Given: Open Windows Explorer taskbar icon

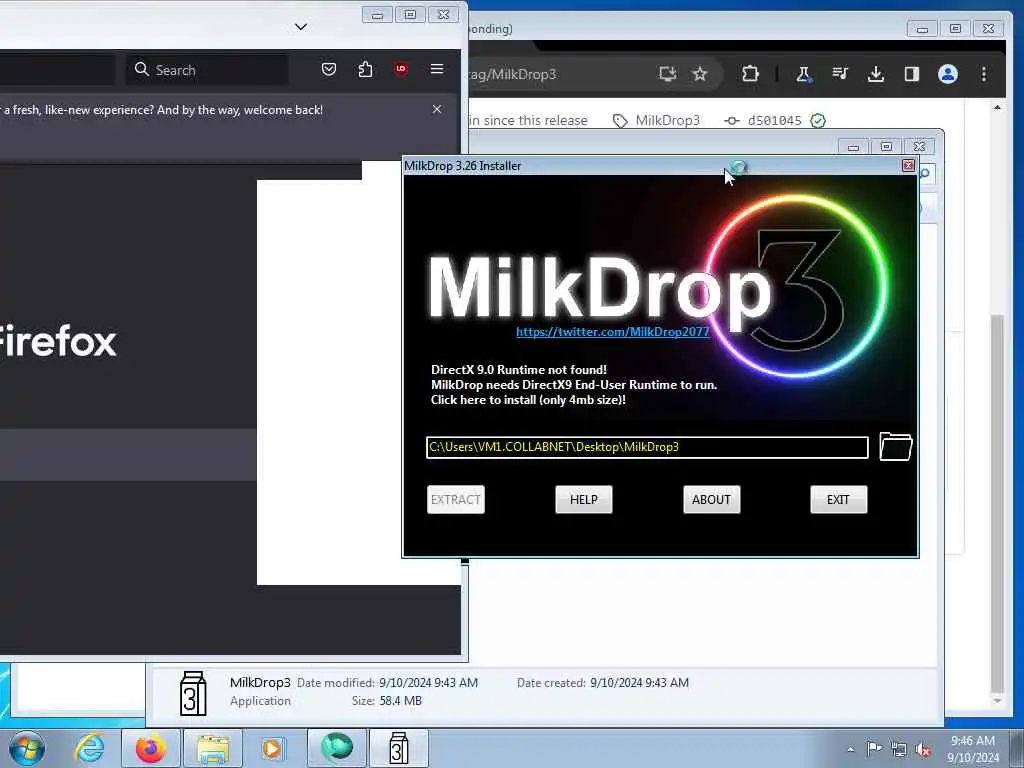Looking at the screenshot, I should tap(213, 748).
